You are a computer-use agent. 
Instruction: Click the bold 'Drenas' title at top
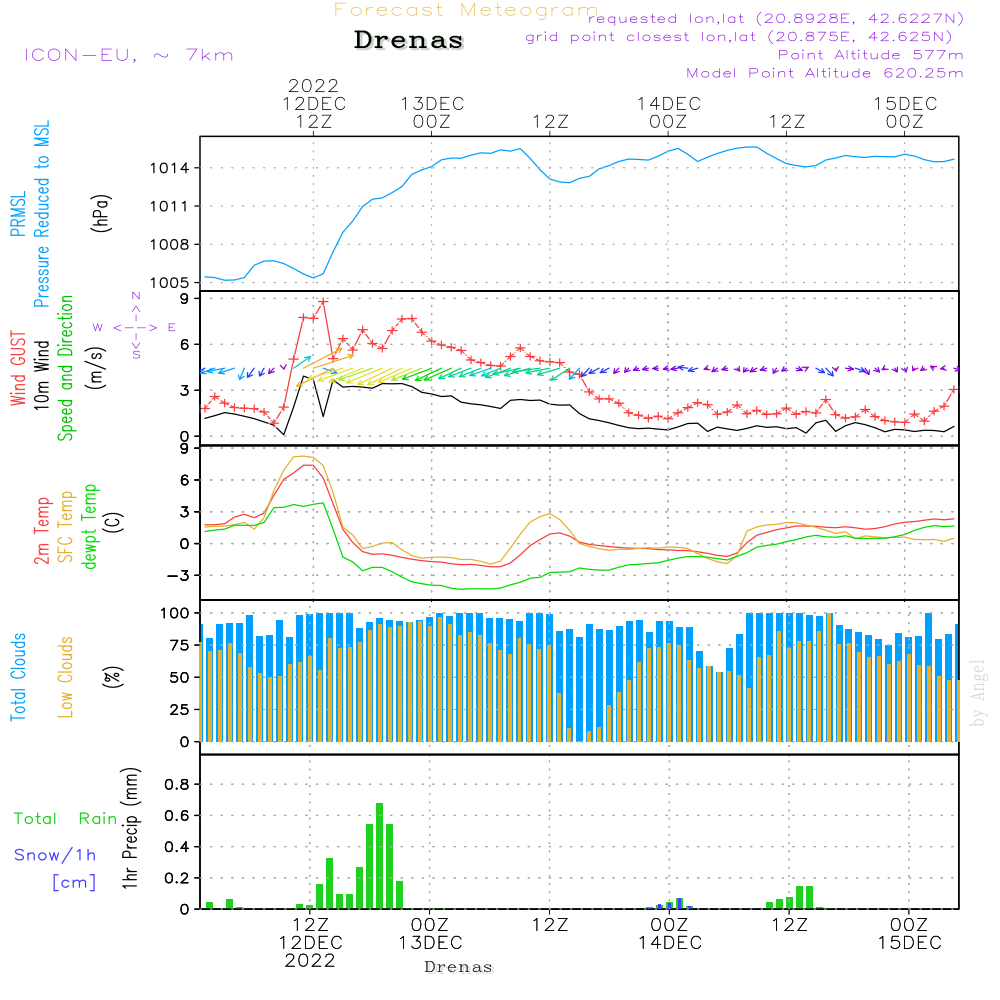pos(409,40)
